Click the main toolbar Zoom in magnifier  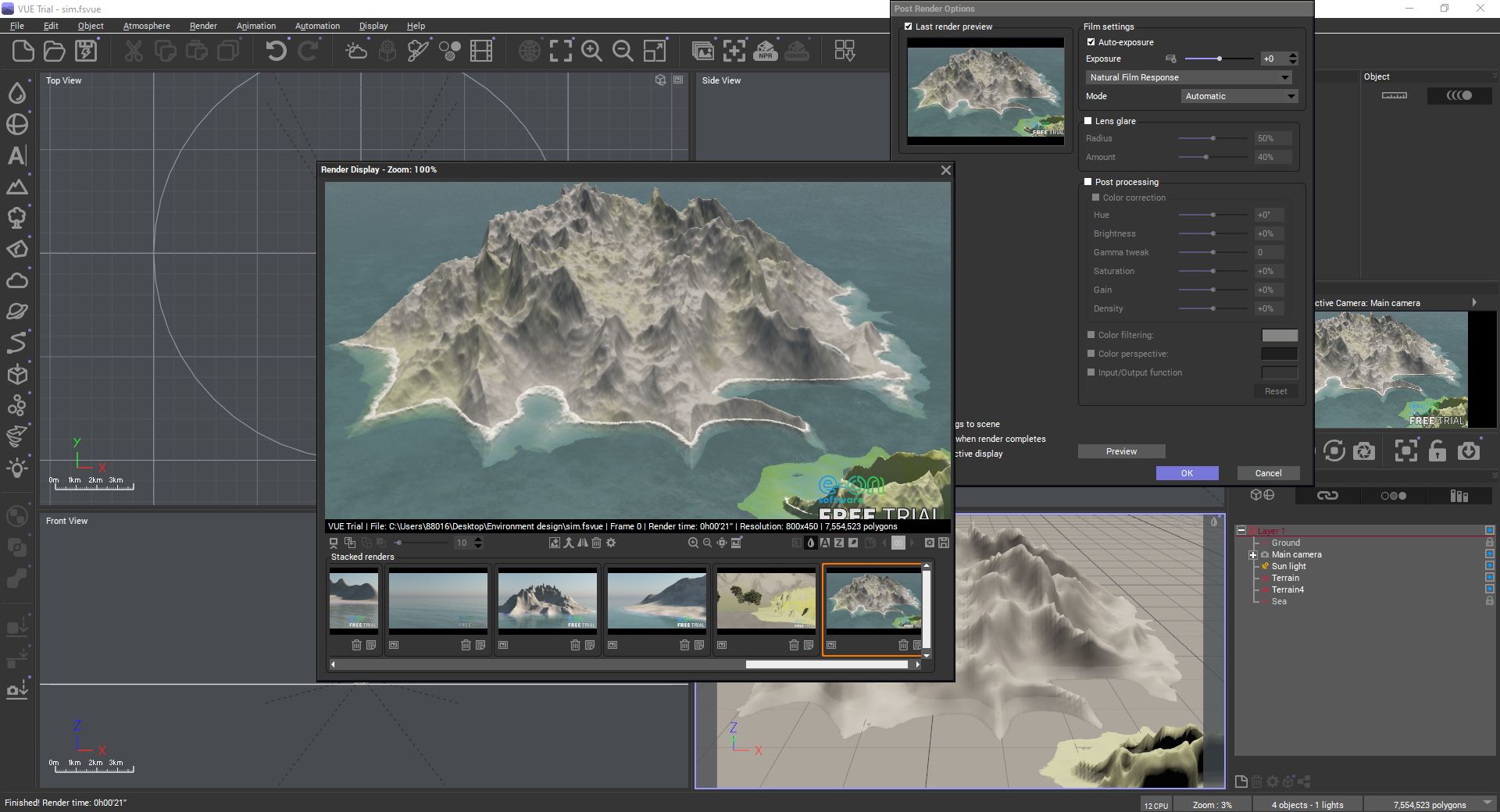pos(592,52)
